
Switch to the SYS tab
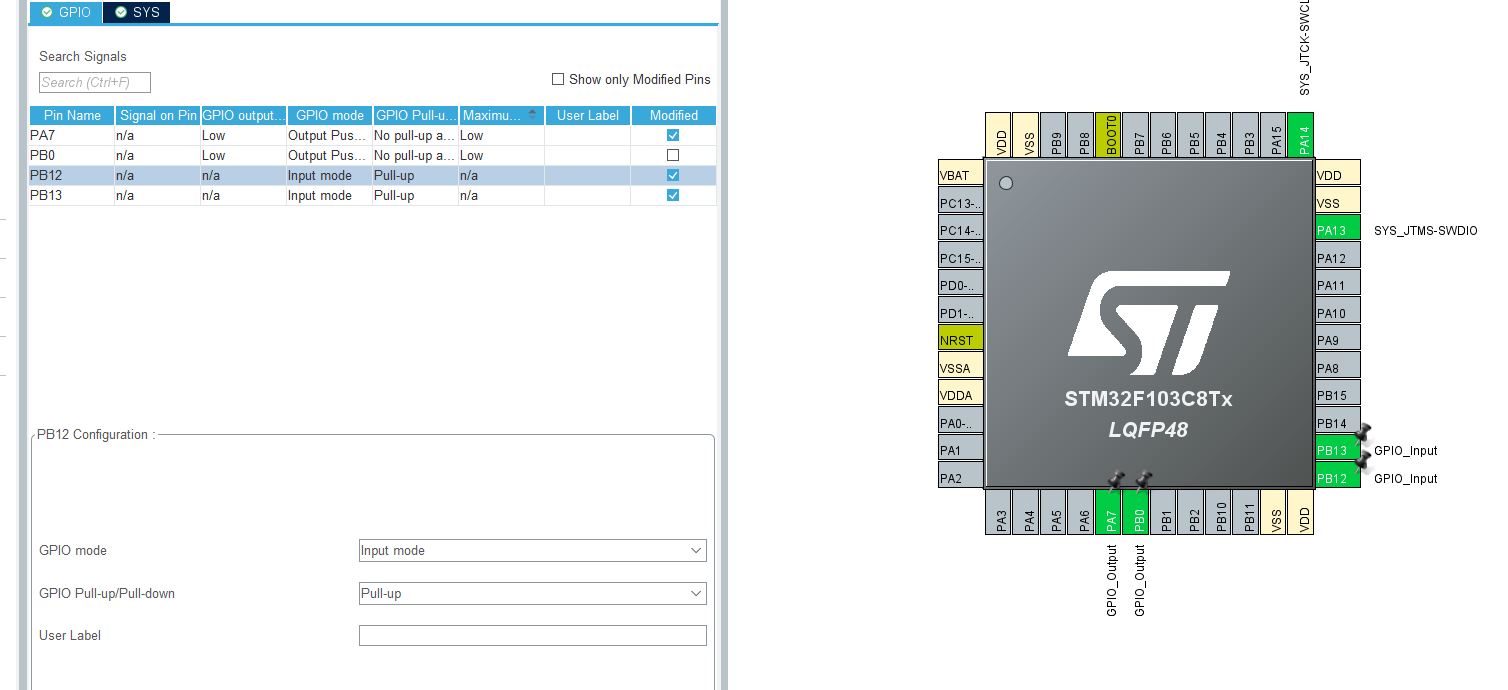(136, 12)
